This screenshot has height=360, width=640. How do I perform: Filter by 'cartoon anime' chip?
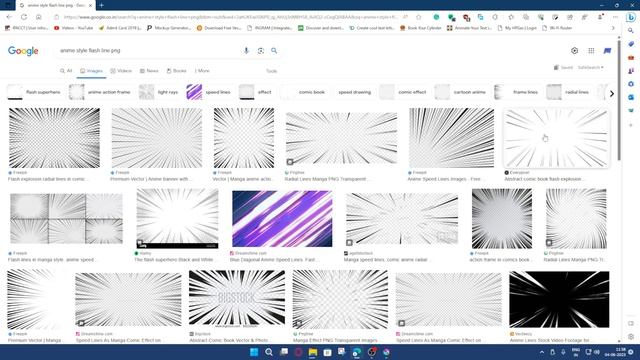point(461,92)
